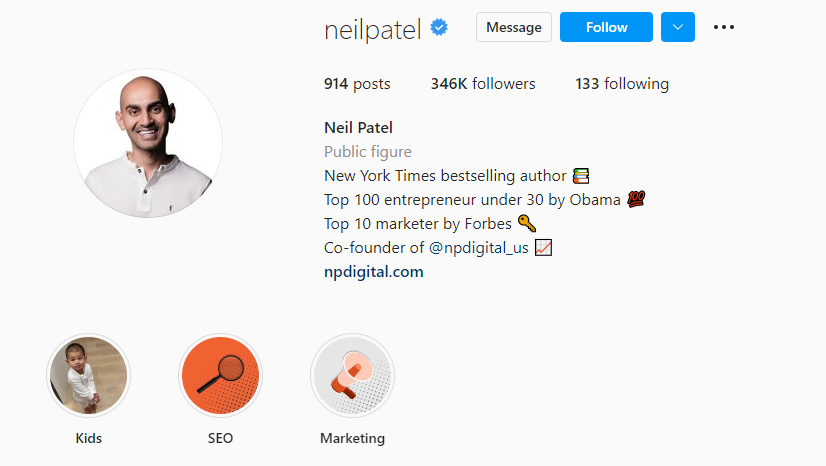Screen dimensions: 826x466
Task: Click the 100 emoji after Obama
Action: click(x=636, y=199)
